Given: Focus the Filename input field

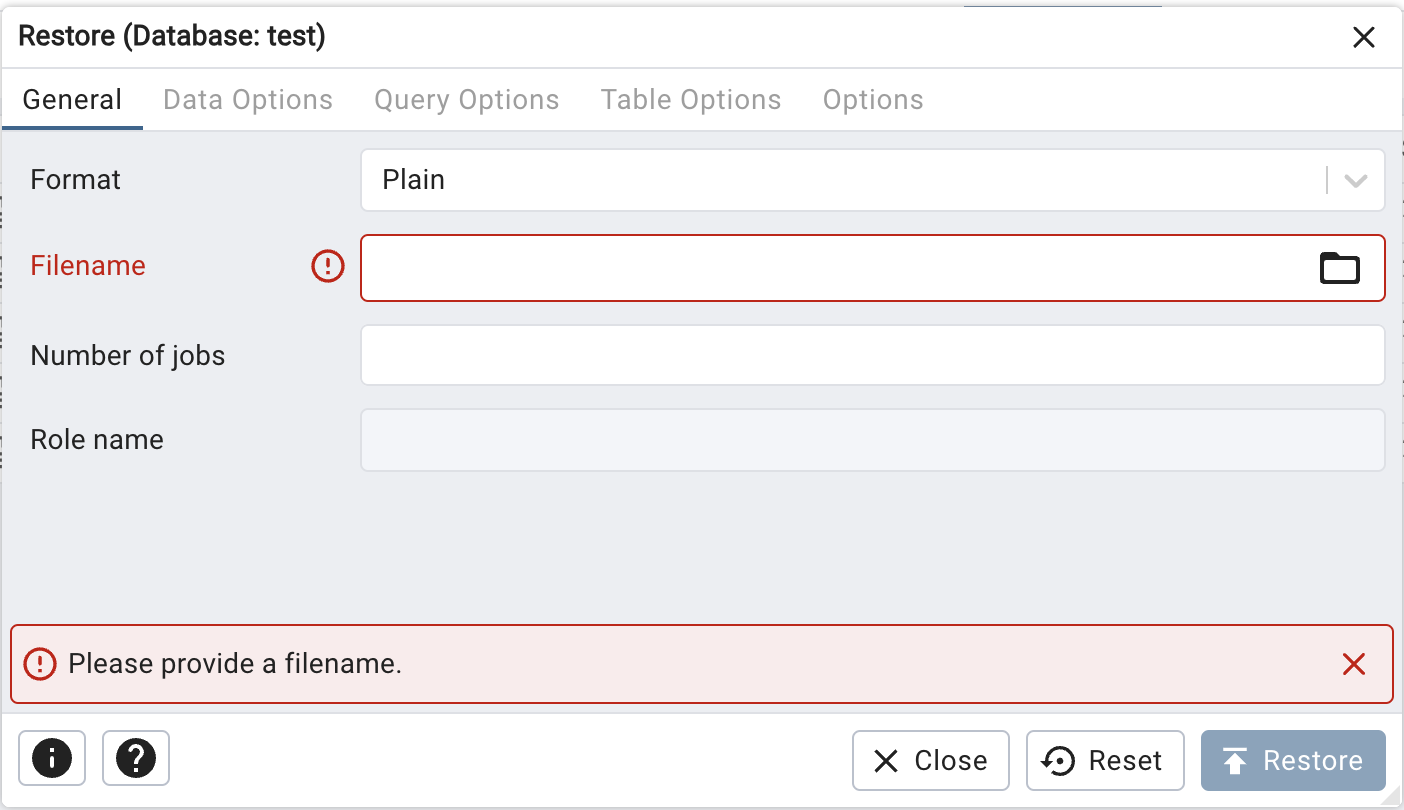Looking at the screenshot, I should 830,268.
